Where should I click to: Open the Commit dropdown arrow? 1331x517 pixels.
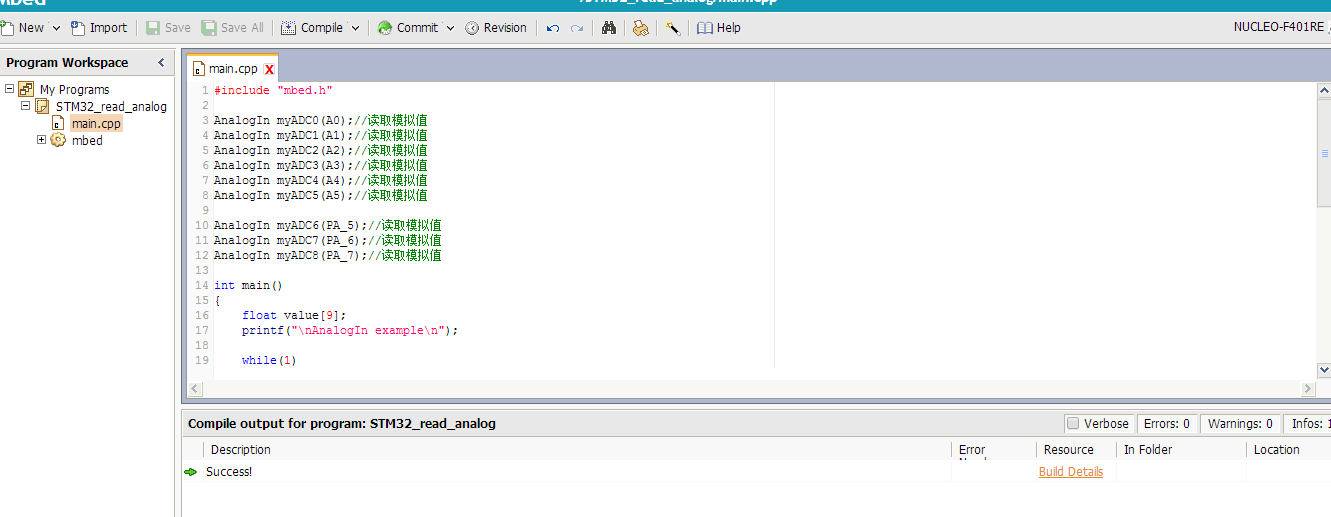coord(450,28)
